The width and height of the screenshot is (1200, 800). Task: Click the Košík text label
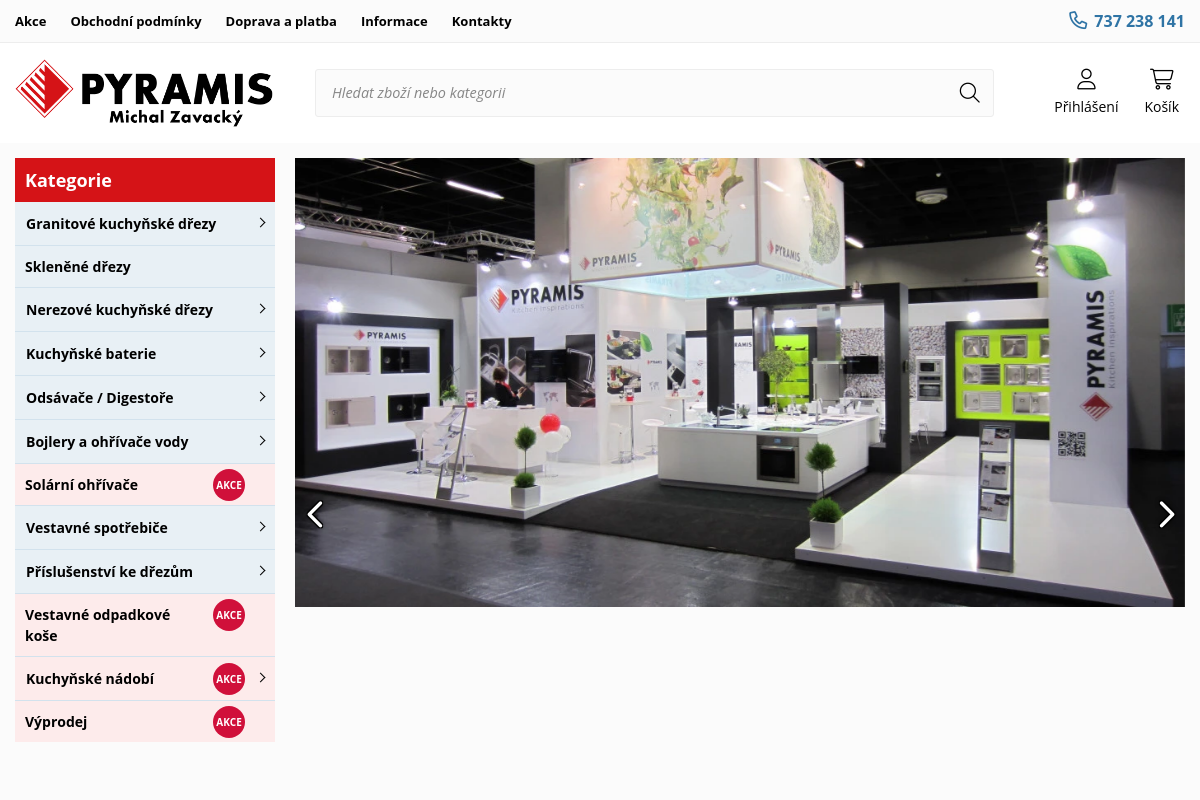click(1161, 107)
